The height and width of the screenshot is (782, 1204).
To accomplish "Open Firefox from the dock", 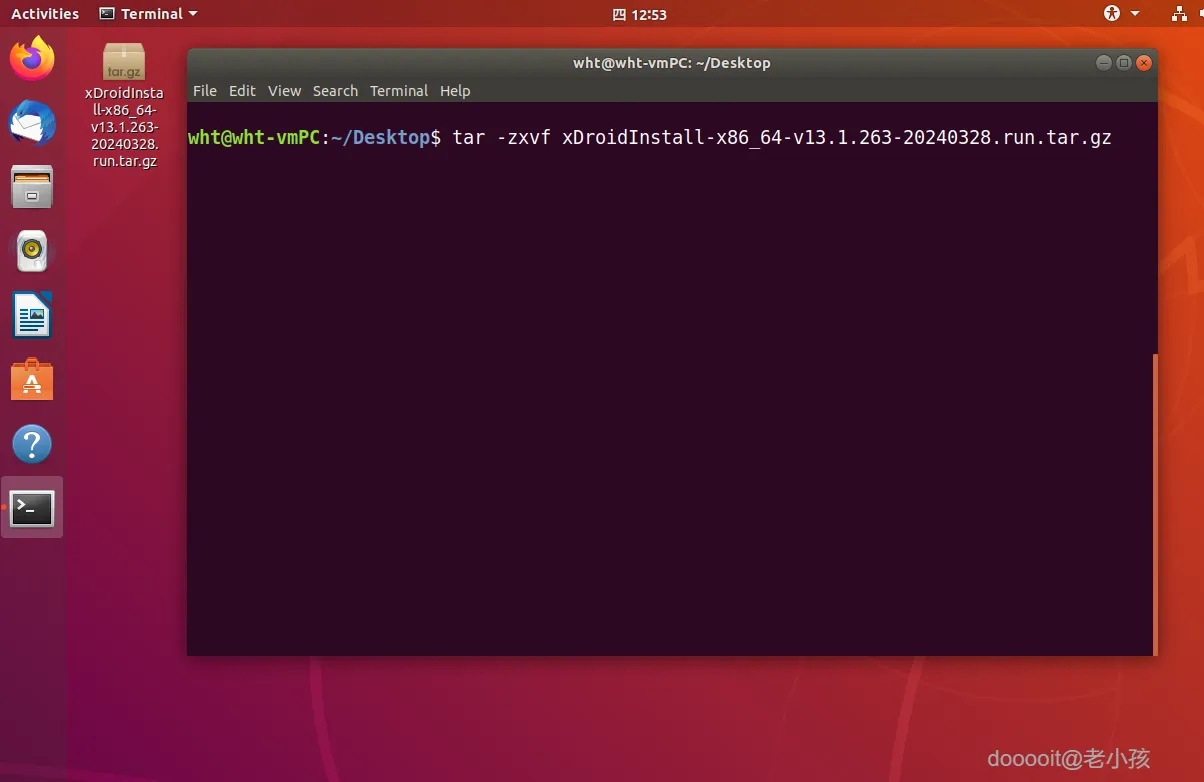I will [x=32, y=59].
